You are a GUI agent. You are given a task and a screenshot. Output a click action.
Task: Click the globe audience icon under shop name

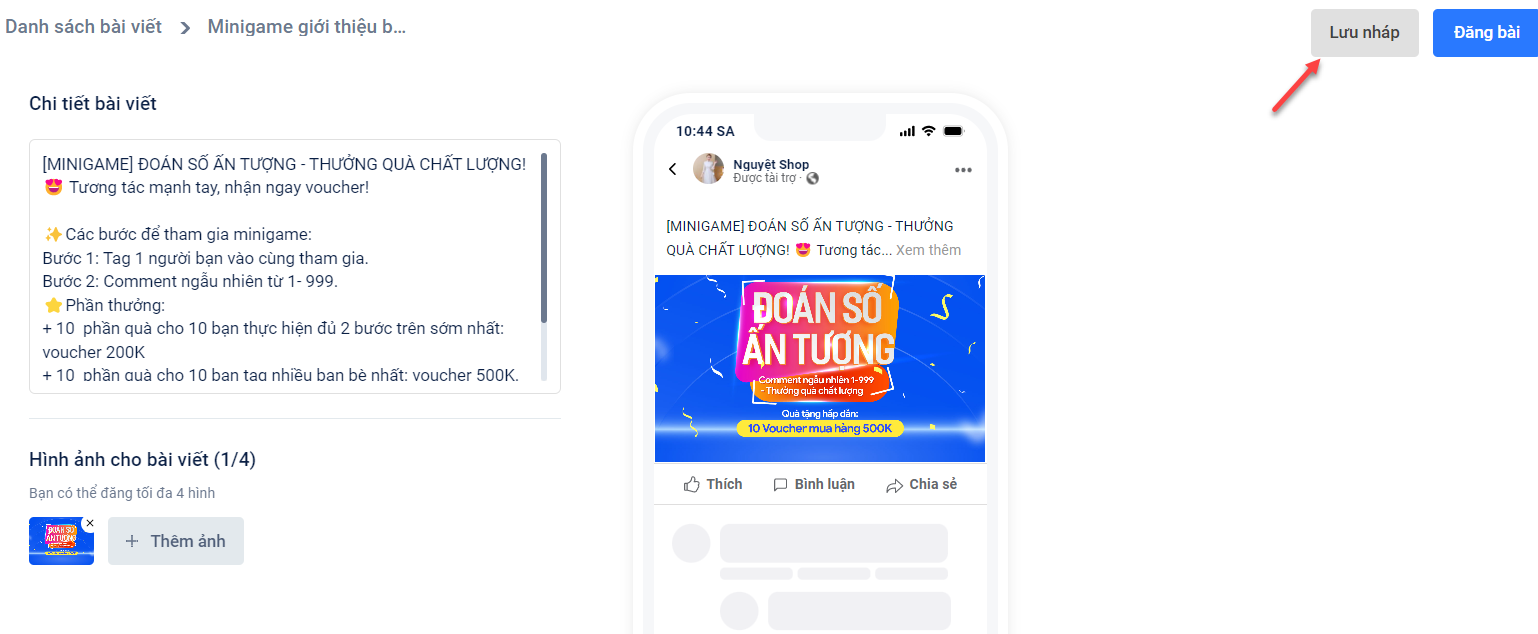click(x=812, y=179)
